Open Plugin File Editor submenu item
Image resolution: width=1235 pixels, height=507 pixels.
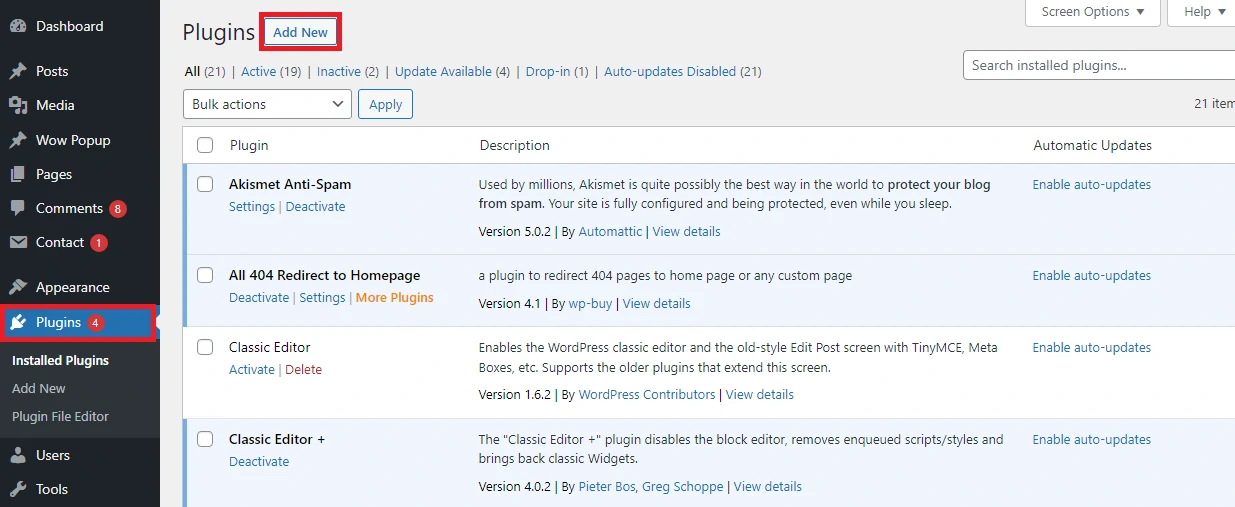[60, 416]
